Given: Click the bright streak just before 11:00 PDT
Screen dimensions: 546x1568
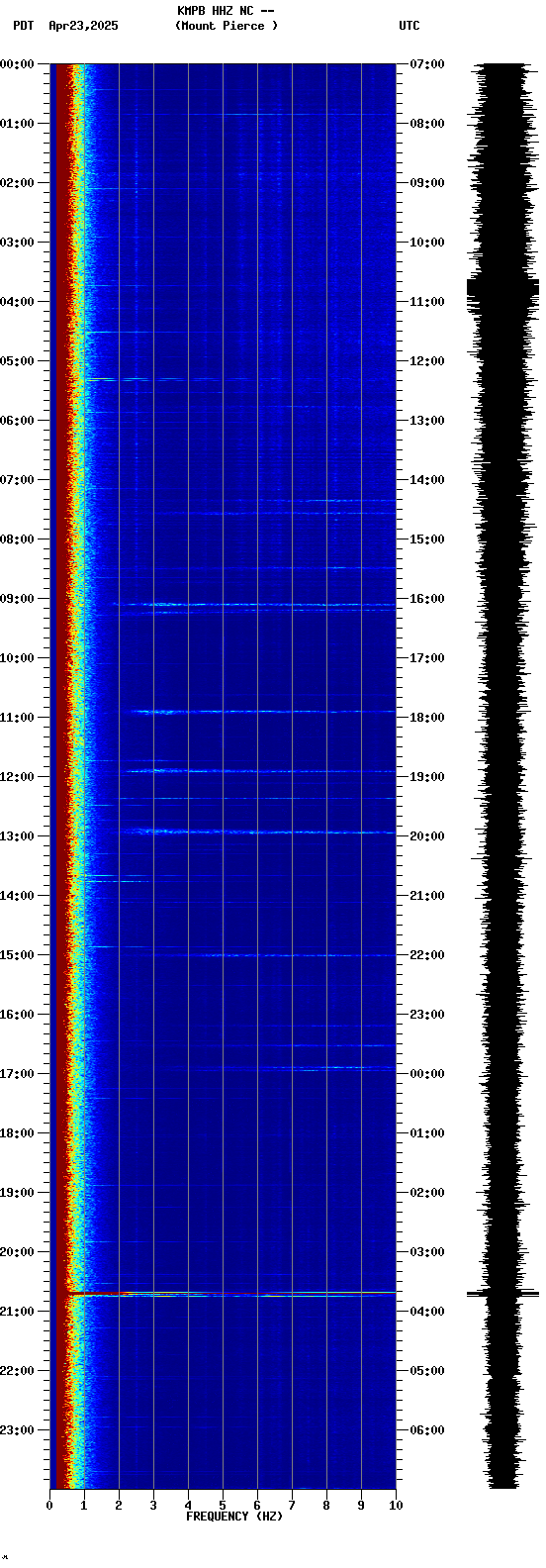Looking at the screenshot, I should point(262,712).
